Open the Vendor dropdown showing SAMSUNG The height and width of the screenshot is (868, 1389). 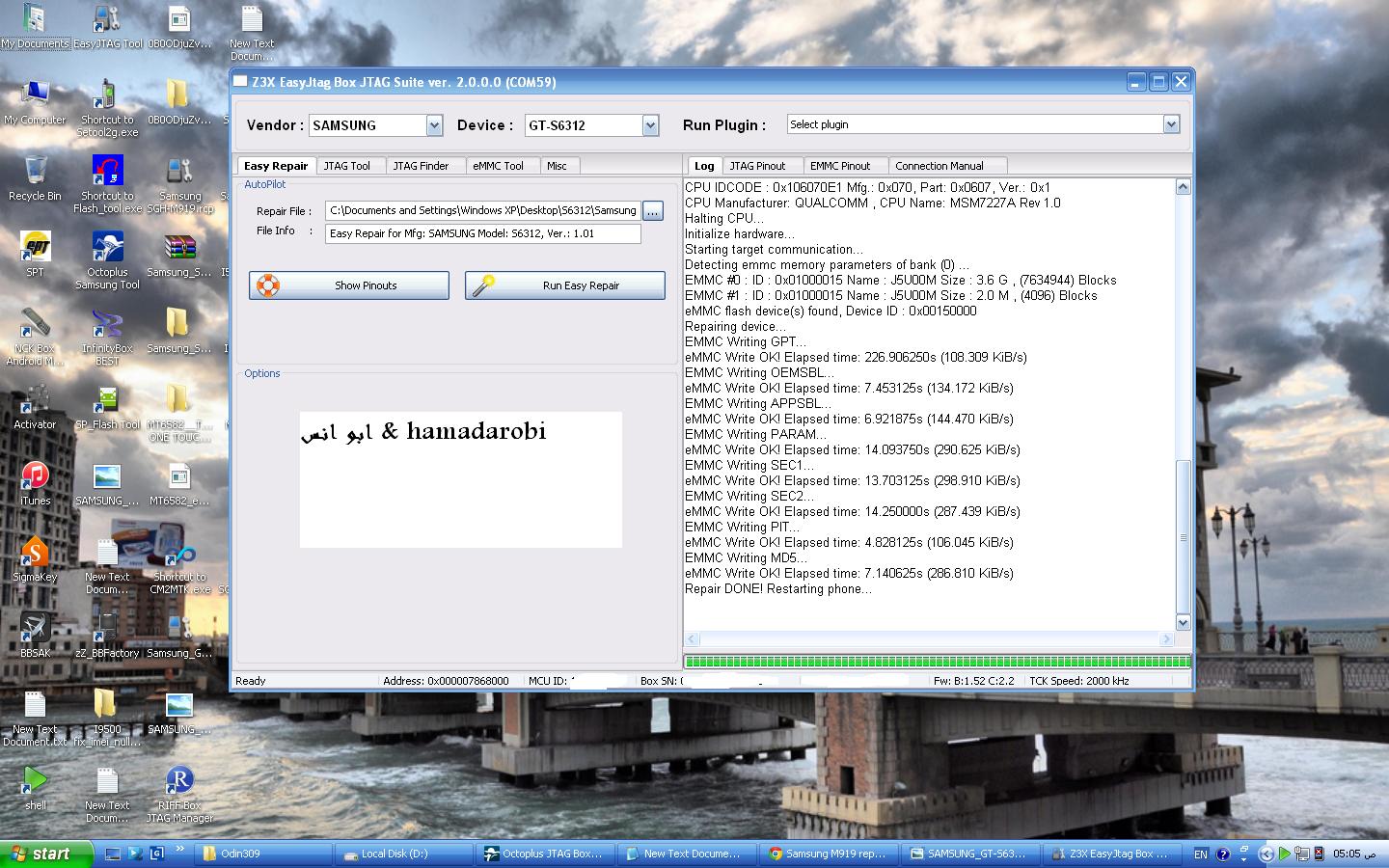434,125
